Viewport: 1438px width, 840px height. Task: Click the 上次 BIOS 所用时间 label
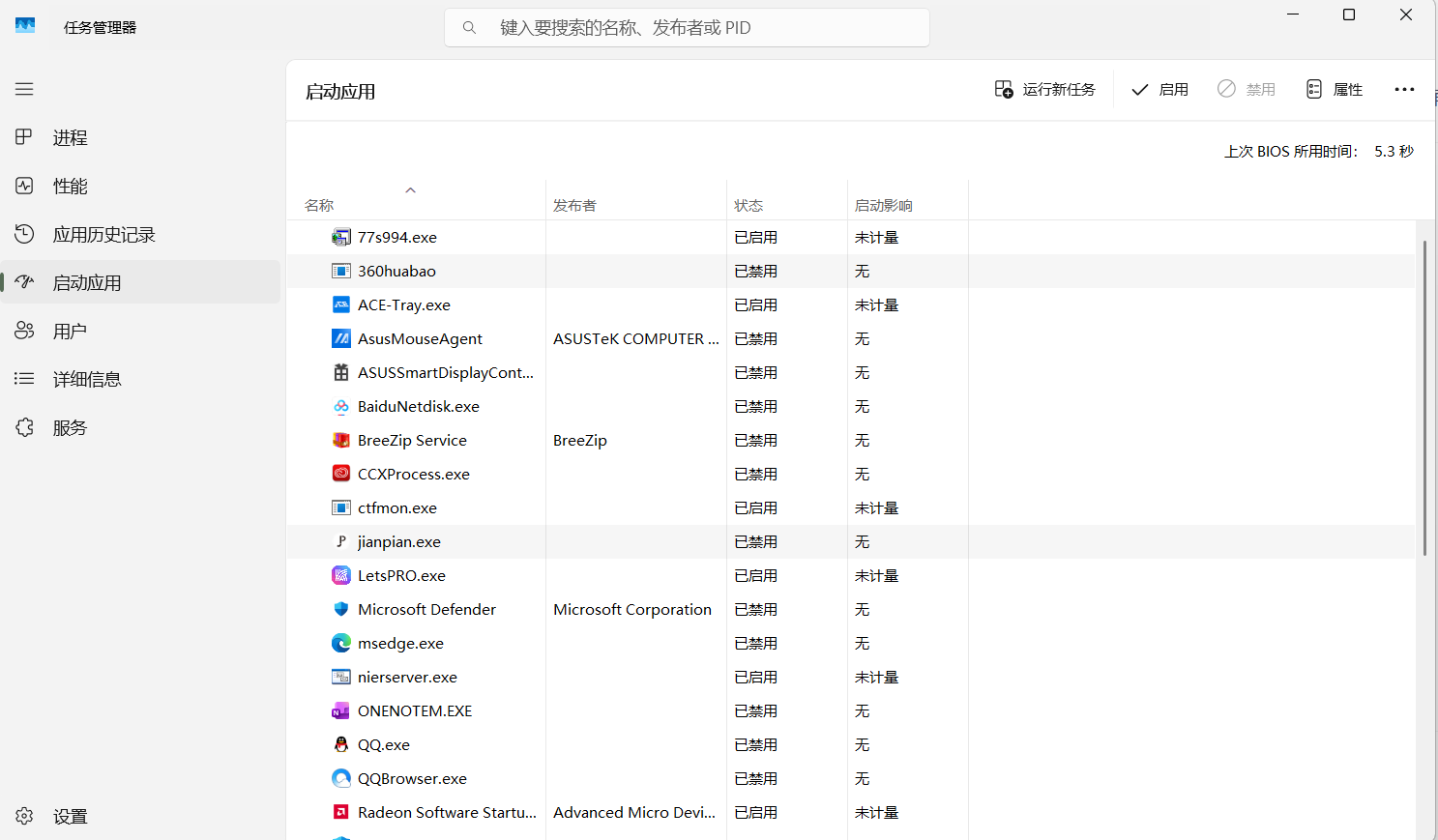pos(1291,151)
